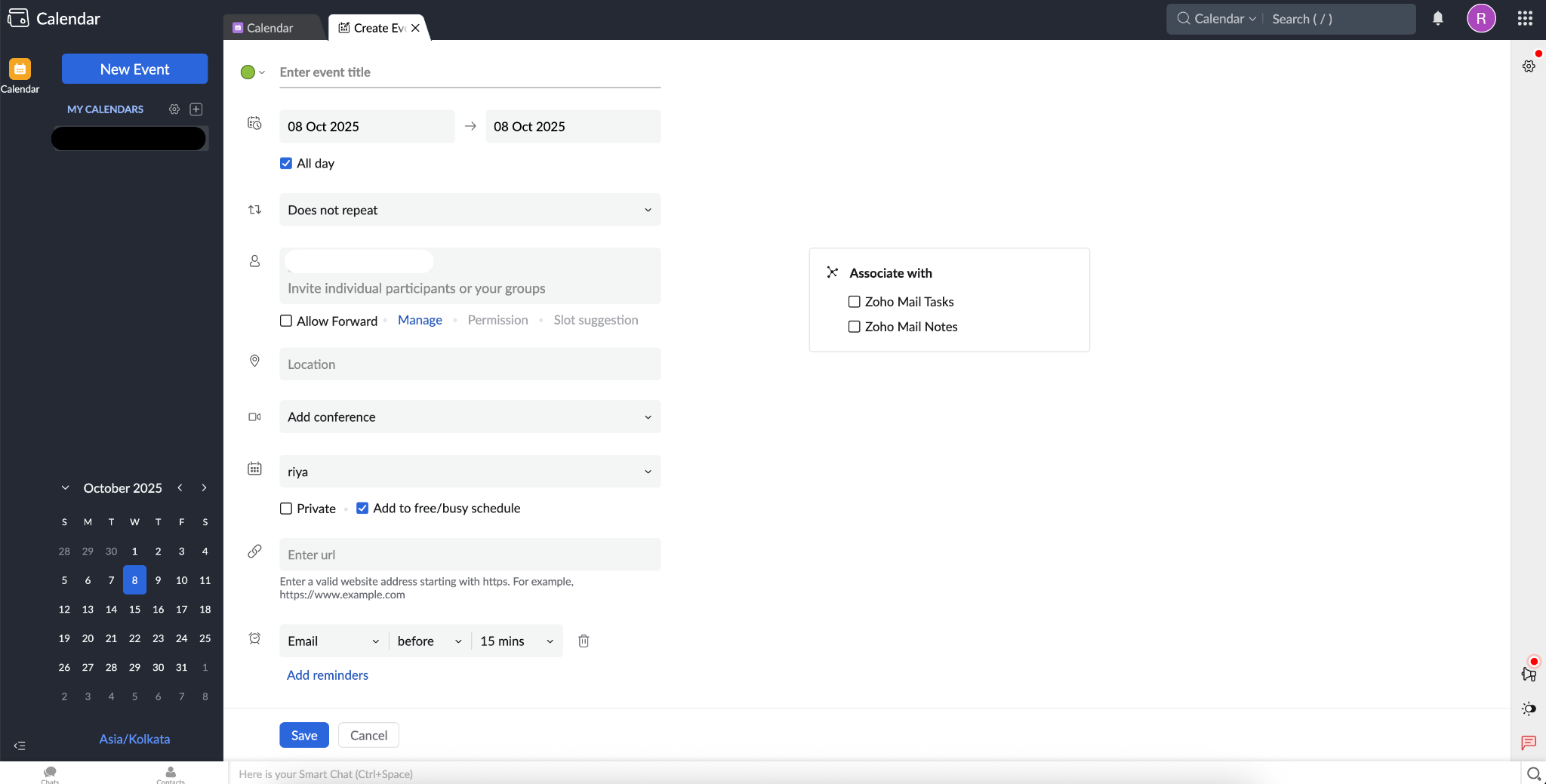
Task: Open the Does not repeat dropdown
Action: click(470, 210)
